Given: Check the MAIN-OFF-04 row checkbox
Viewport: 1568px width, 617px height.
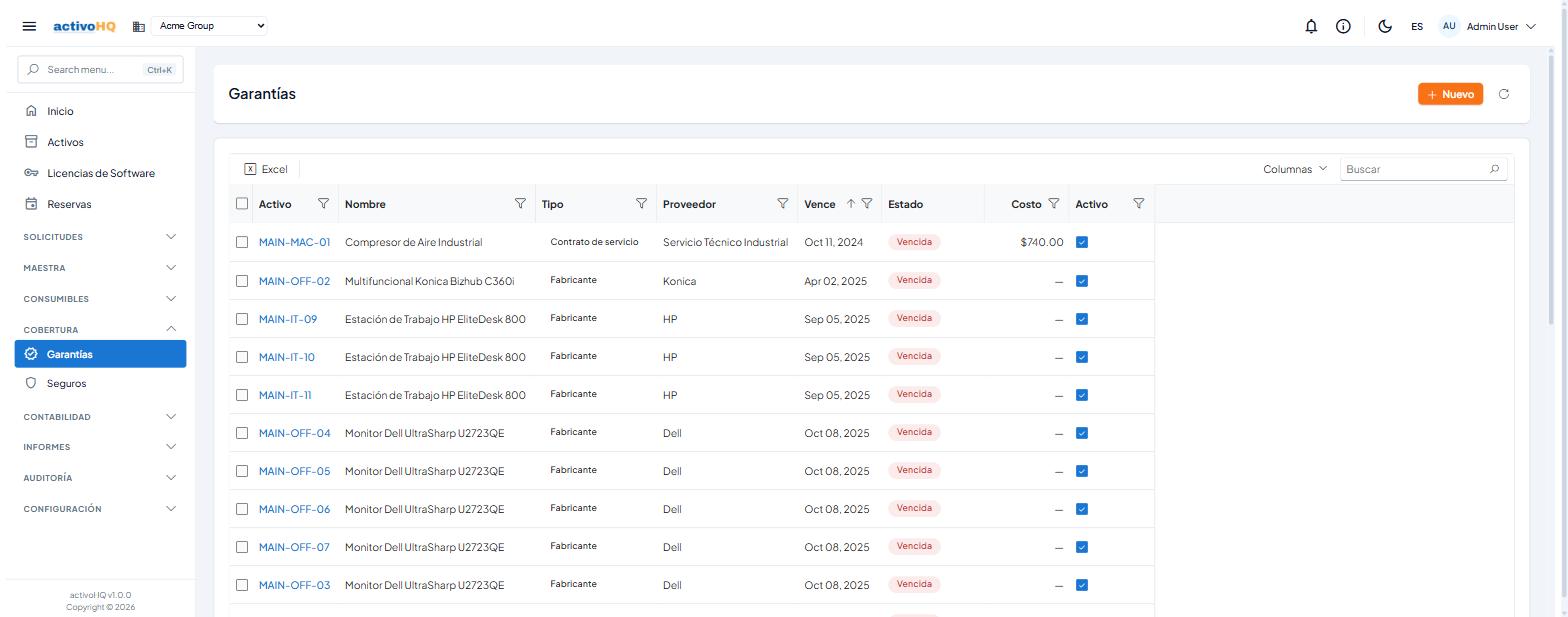Looking at the screenshot, I should pos(242,433).
